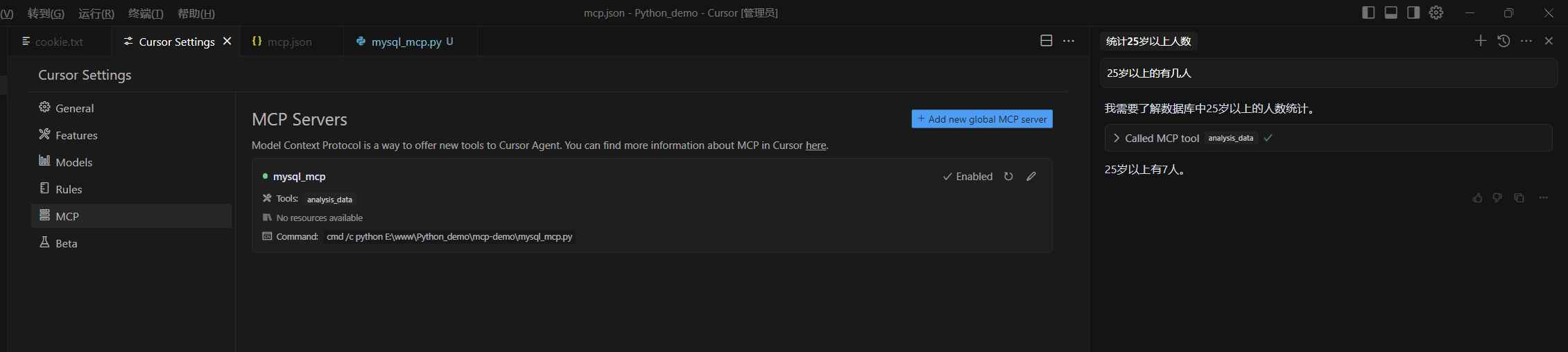Click No resources available text
This screenshot has width=1568, height=352.
319,218
